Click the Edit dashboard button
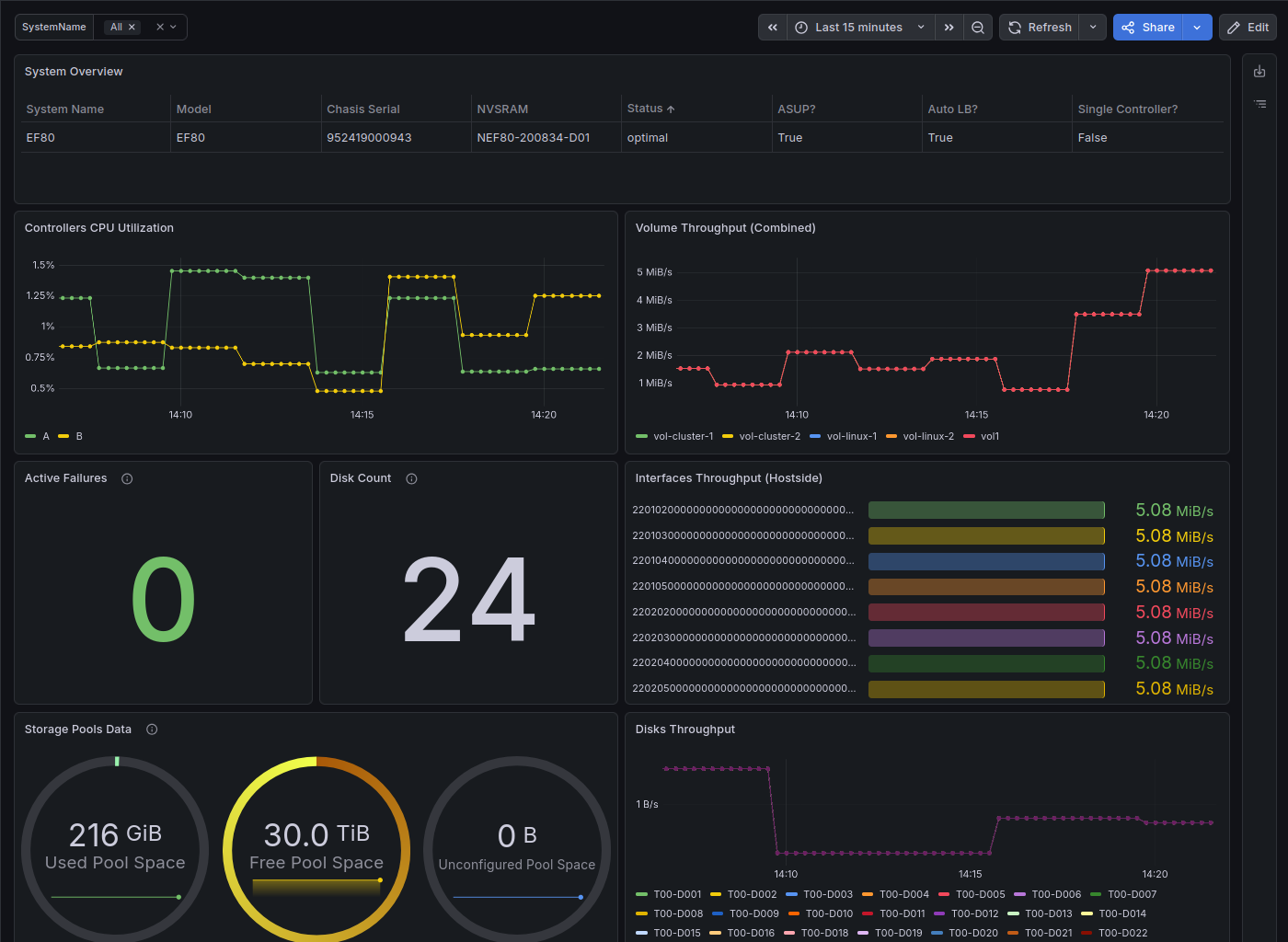 tap(1248, 28)
